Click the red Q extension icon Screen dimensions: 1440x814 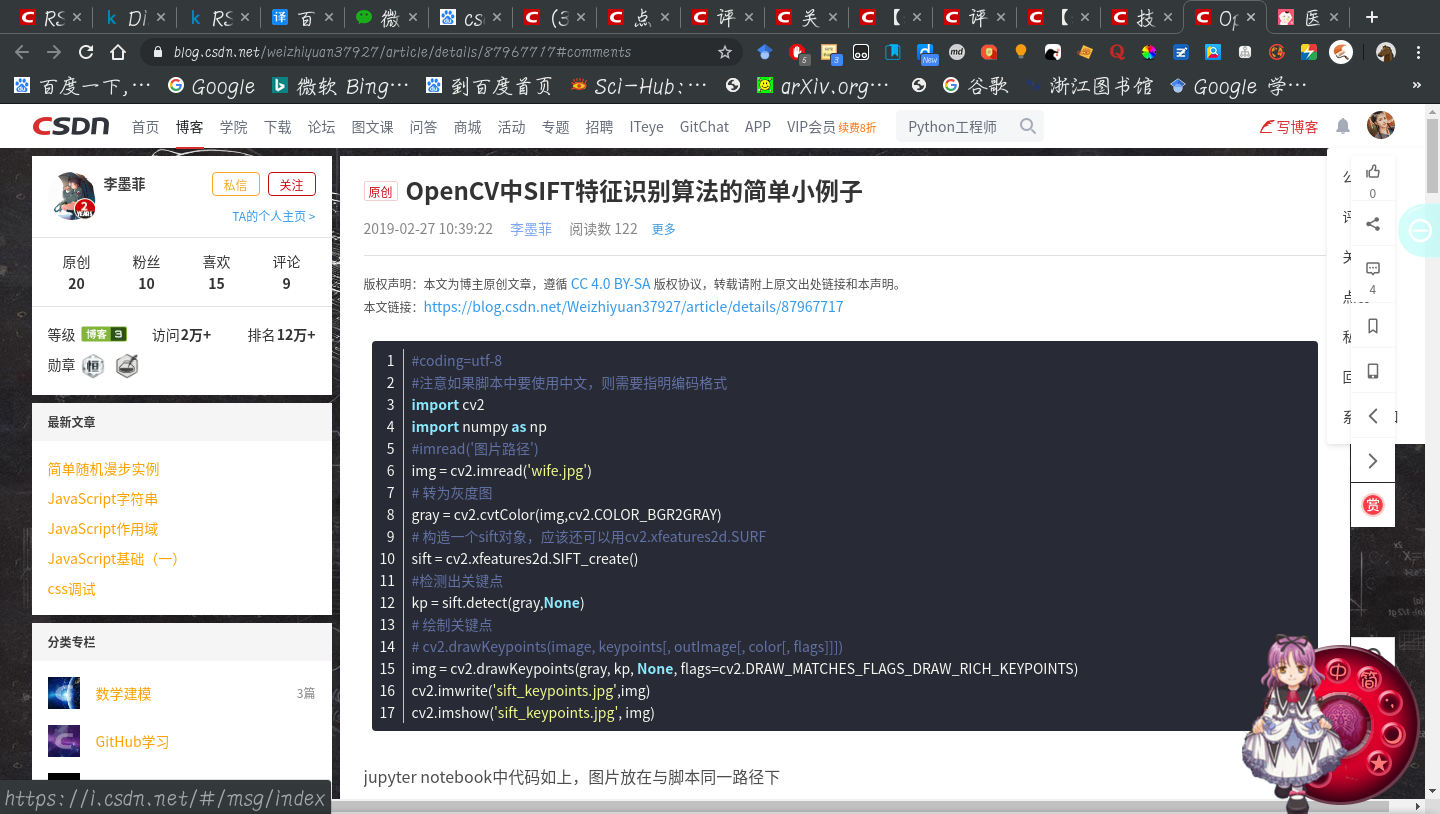[x=1117, y=52]
